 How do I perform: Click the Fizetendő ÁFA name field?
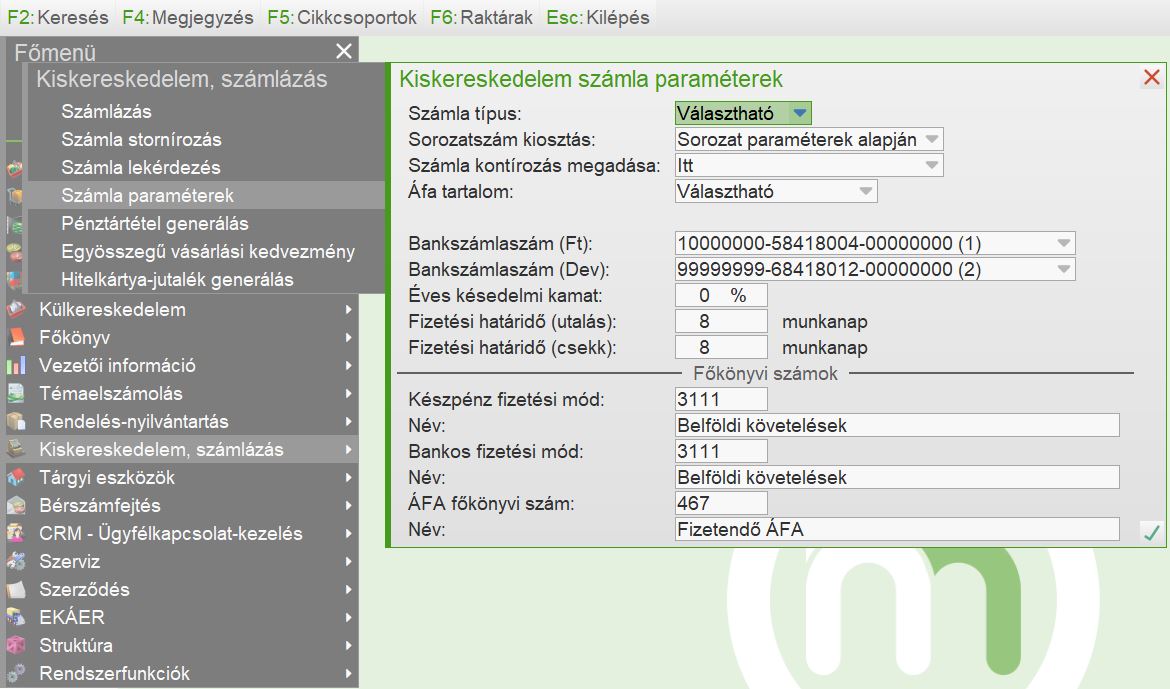[x=897, y=529]
